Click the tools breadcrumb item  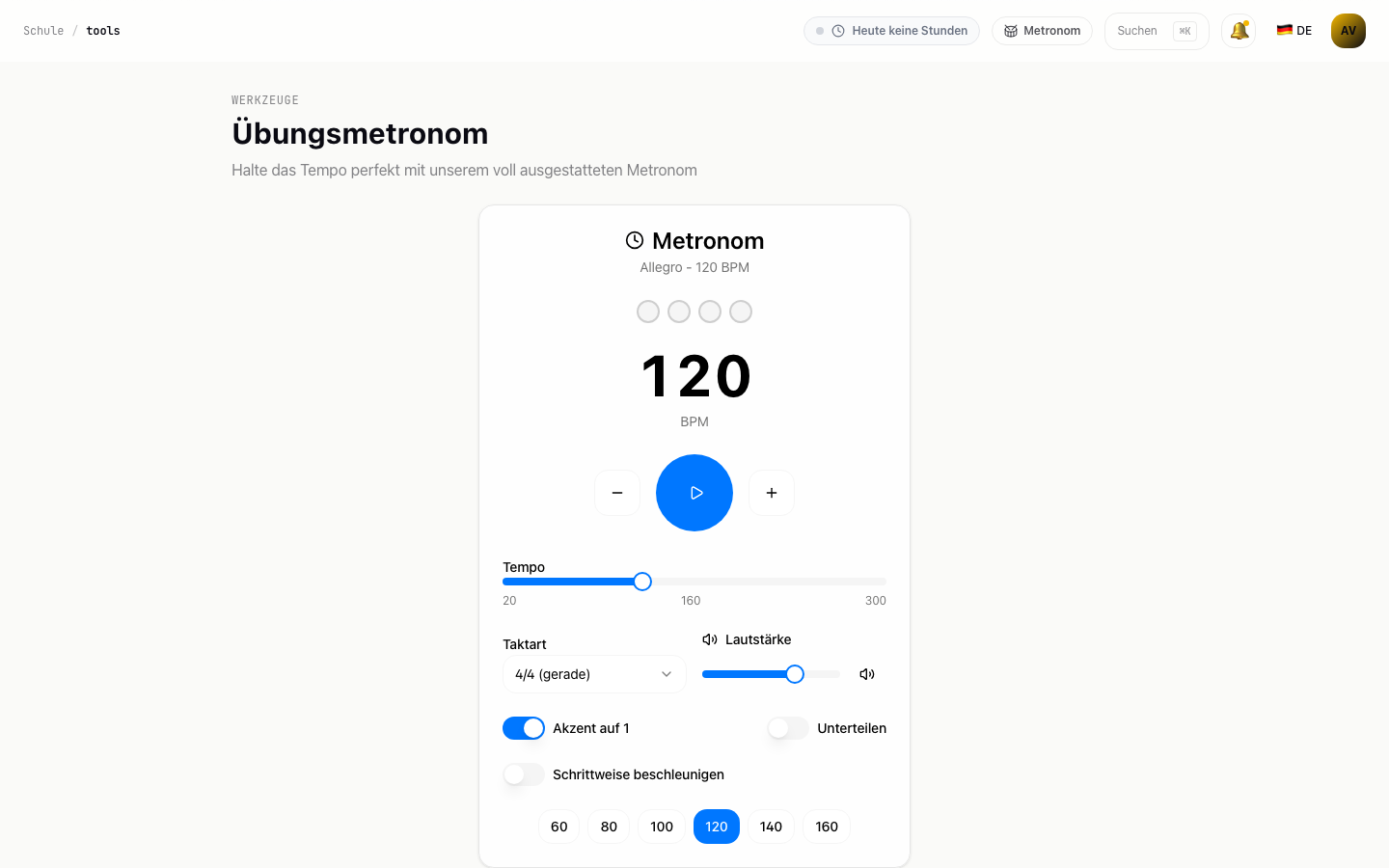tap(103, 31)
